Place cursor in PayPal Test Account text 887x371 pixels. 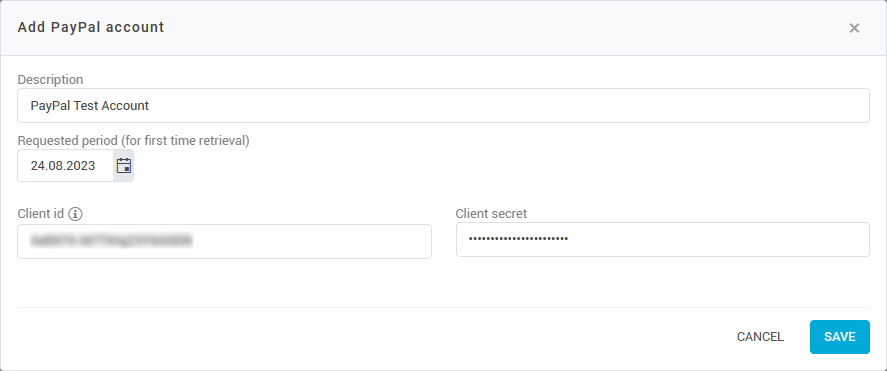(x=89, y=106)
